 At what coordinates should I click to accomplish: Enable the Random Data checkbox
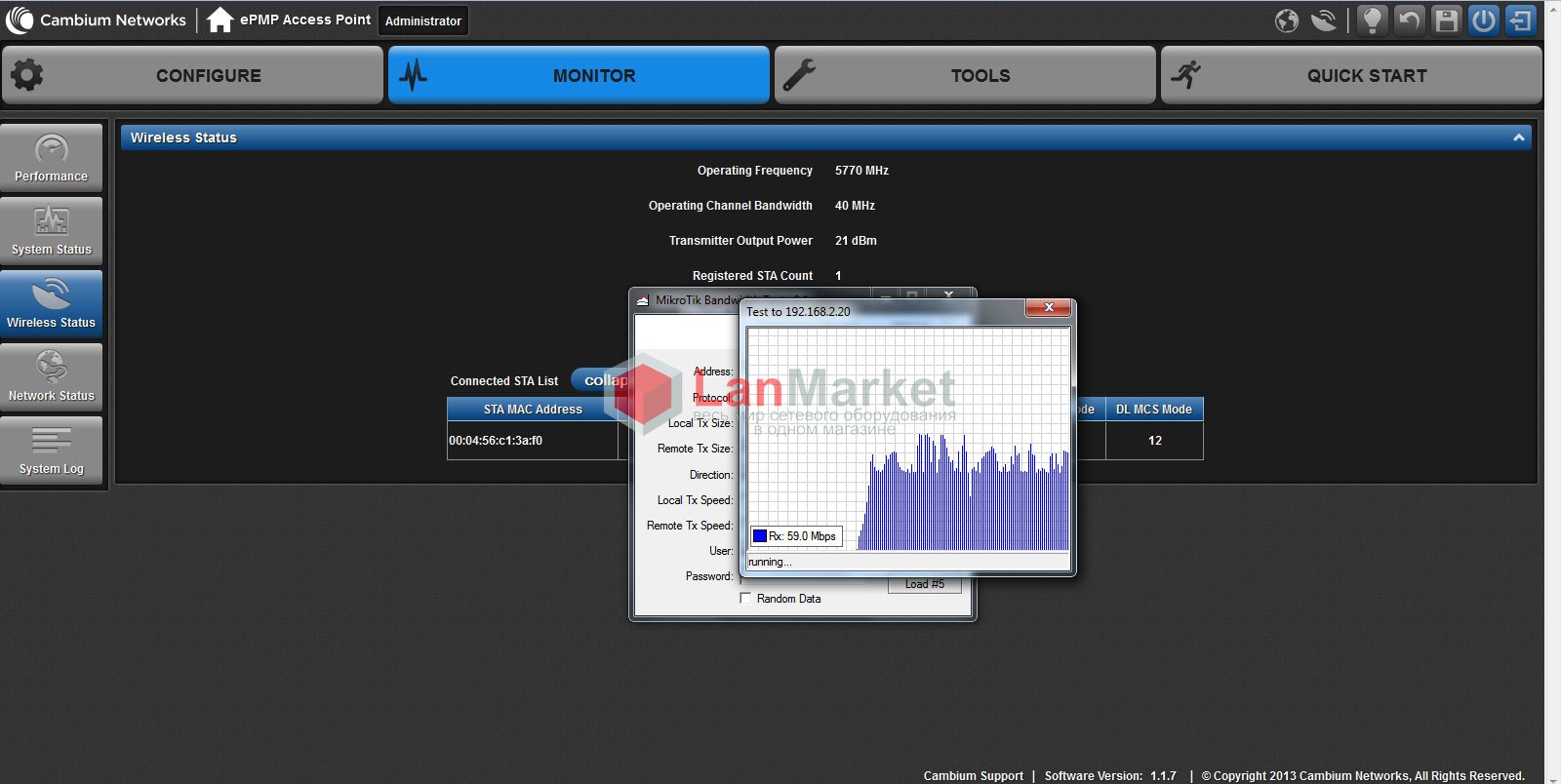click(x=745, y=599)
